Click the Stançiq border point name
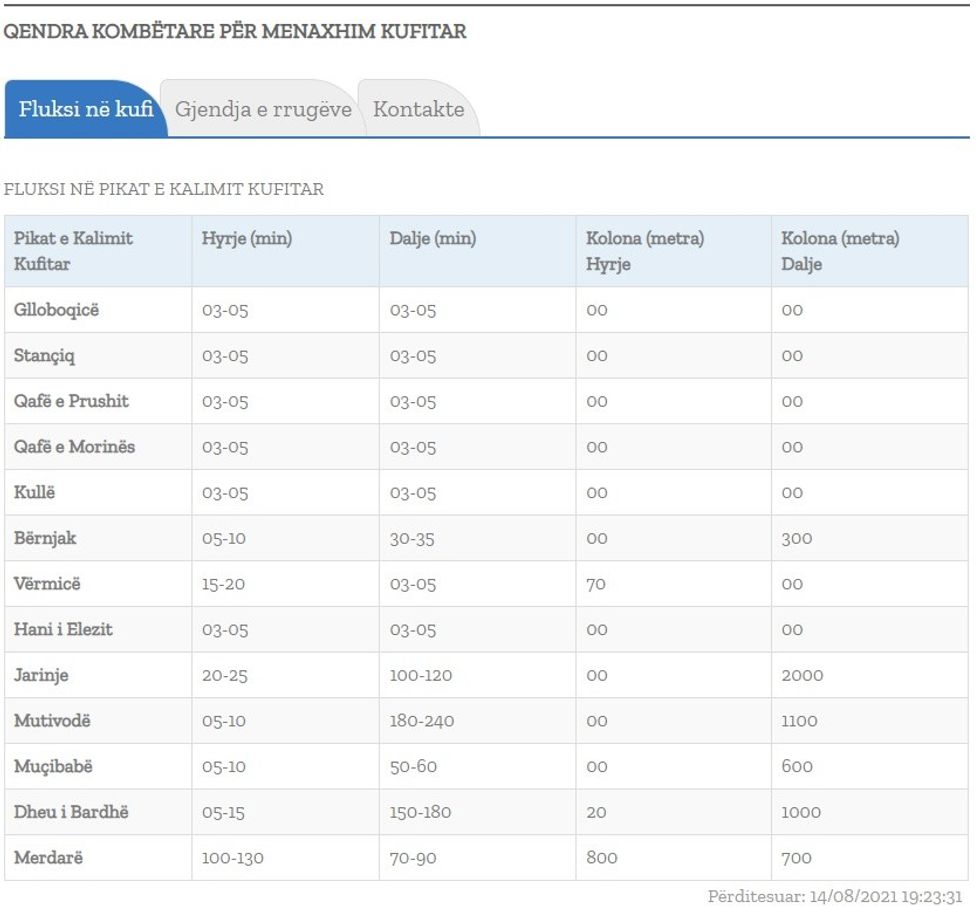 (44, 356)
